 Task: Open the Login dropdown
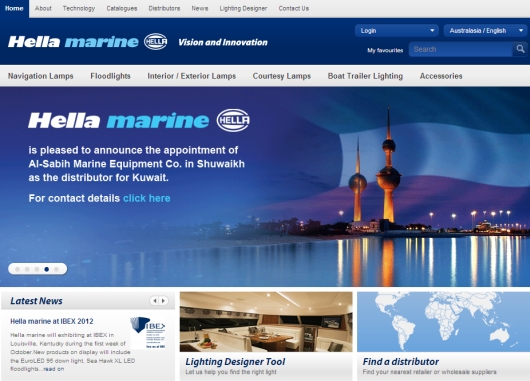click(x=397, y=30)
